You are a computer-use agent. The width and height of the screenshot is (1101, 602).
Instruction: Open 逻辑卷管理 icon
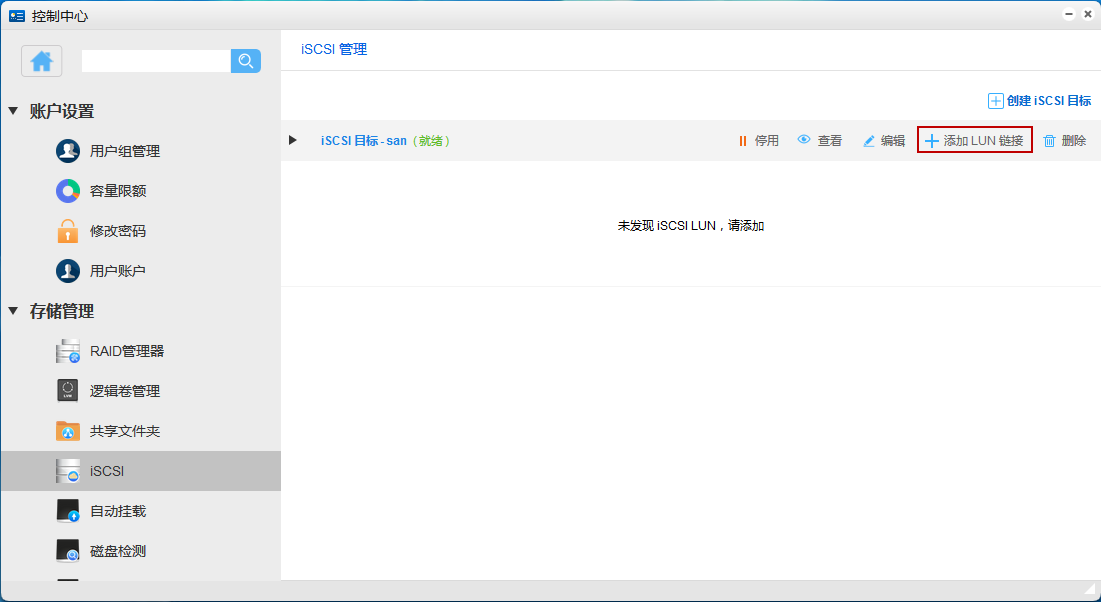click(x=68, y=391)
